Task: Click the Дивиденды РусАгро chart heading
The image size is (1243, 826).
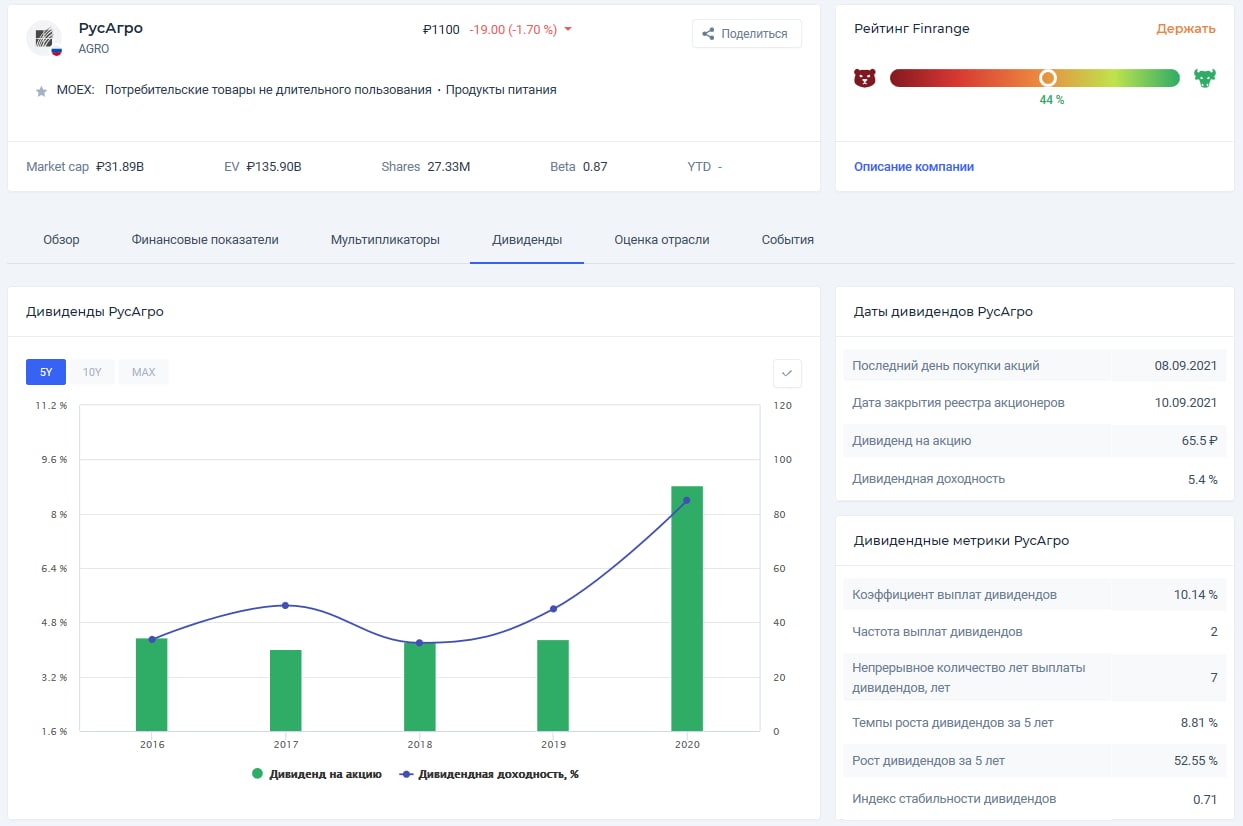Action: (x=94, y=312)
